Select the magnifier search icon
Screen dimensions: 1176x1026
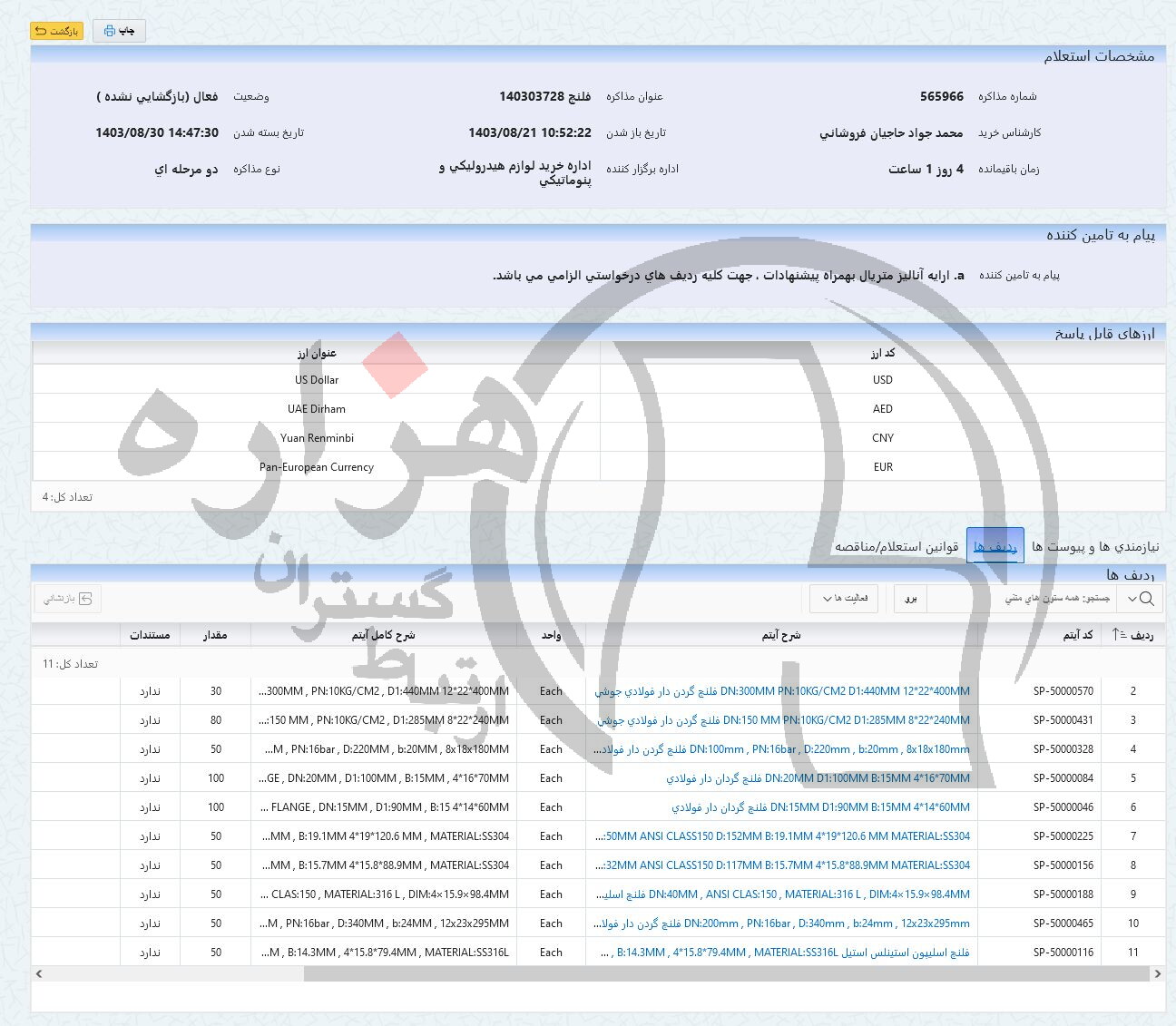(1145, 598)
